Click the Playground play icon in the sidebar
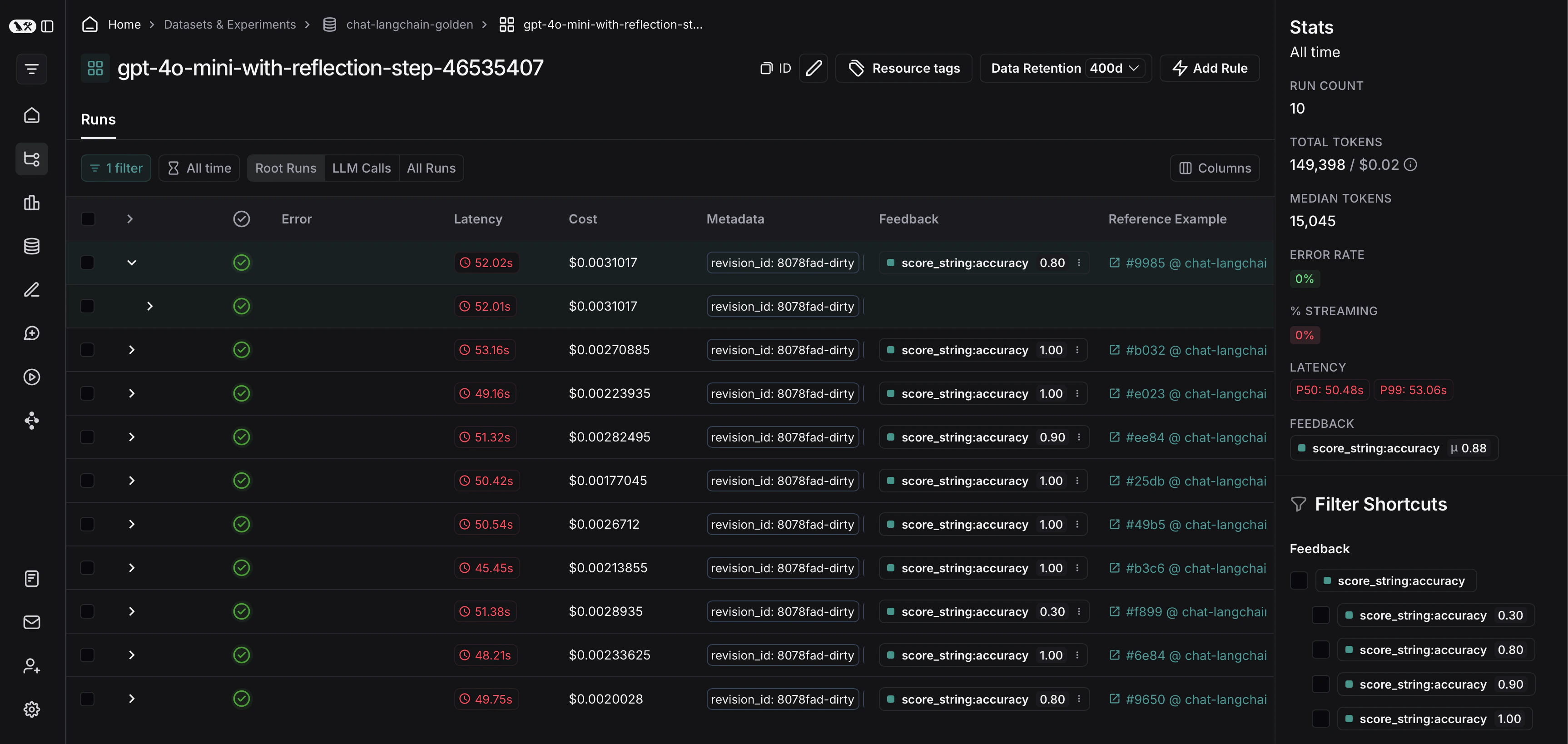The image size is (1568, 744). (32, 377)
